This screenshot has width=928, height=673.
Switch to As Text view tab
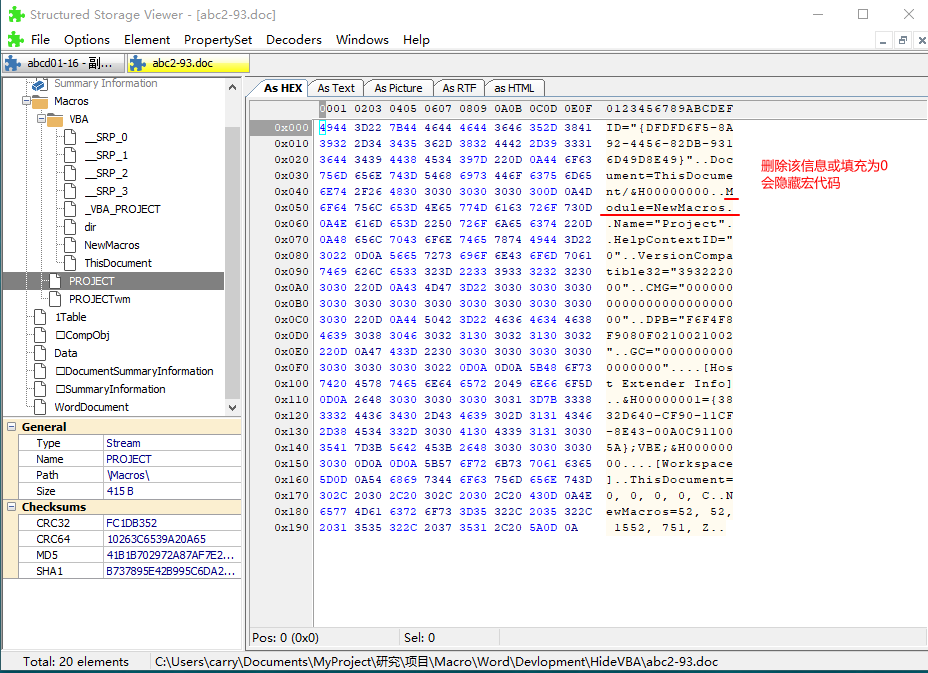(x=336, y=88)
